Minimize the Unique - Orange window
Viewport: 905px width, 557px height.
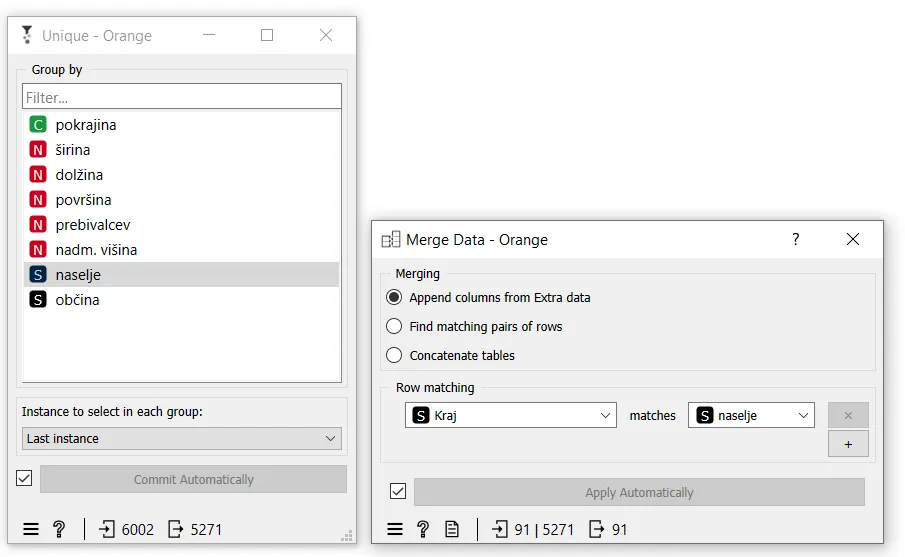point(209,35)
